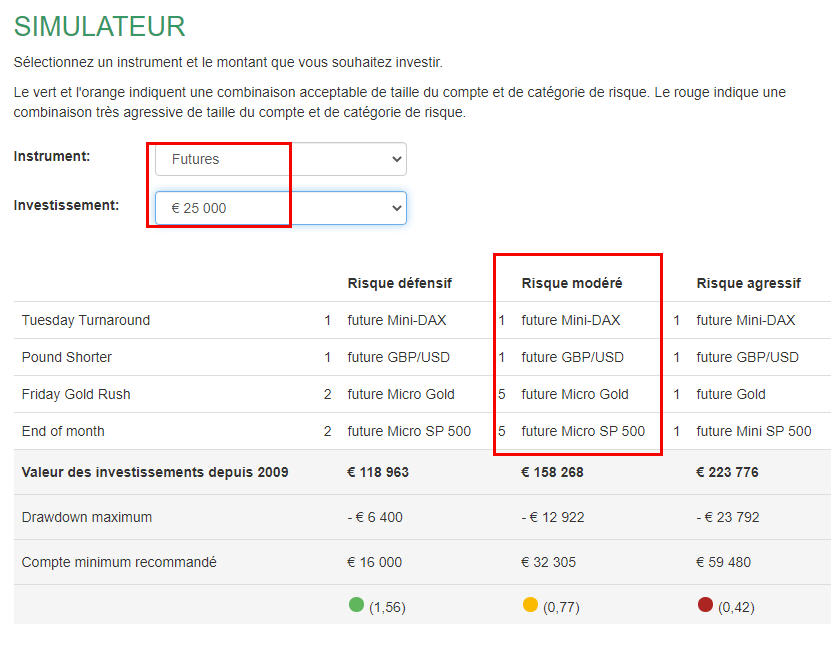The image size is (839, 652).
Task: Select the € 158 268 value
Action: pos(552,472)
